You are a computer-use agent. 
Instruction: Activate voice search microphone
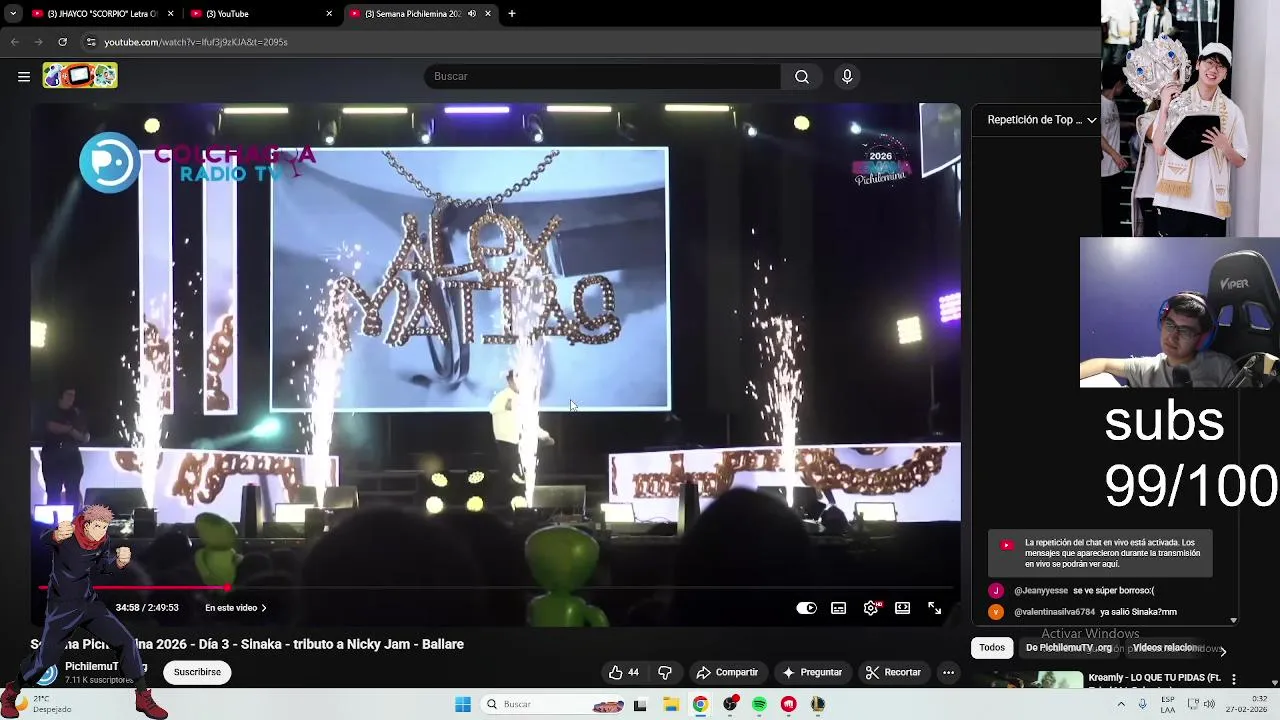click(x=847, y=76)
